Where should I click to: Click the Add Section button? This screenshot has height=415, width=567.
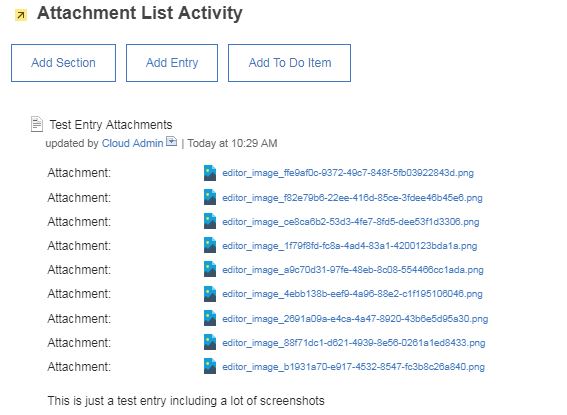click(63, 63)
